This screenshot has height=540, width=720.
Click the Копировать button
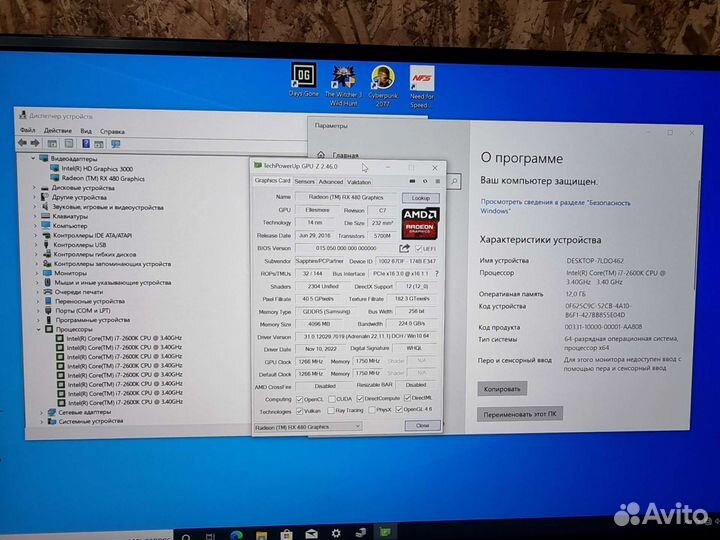(502, 389)
